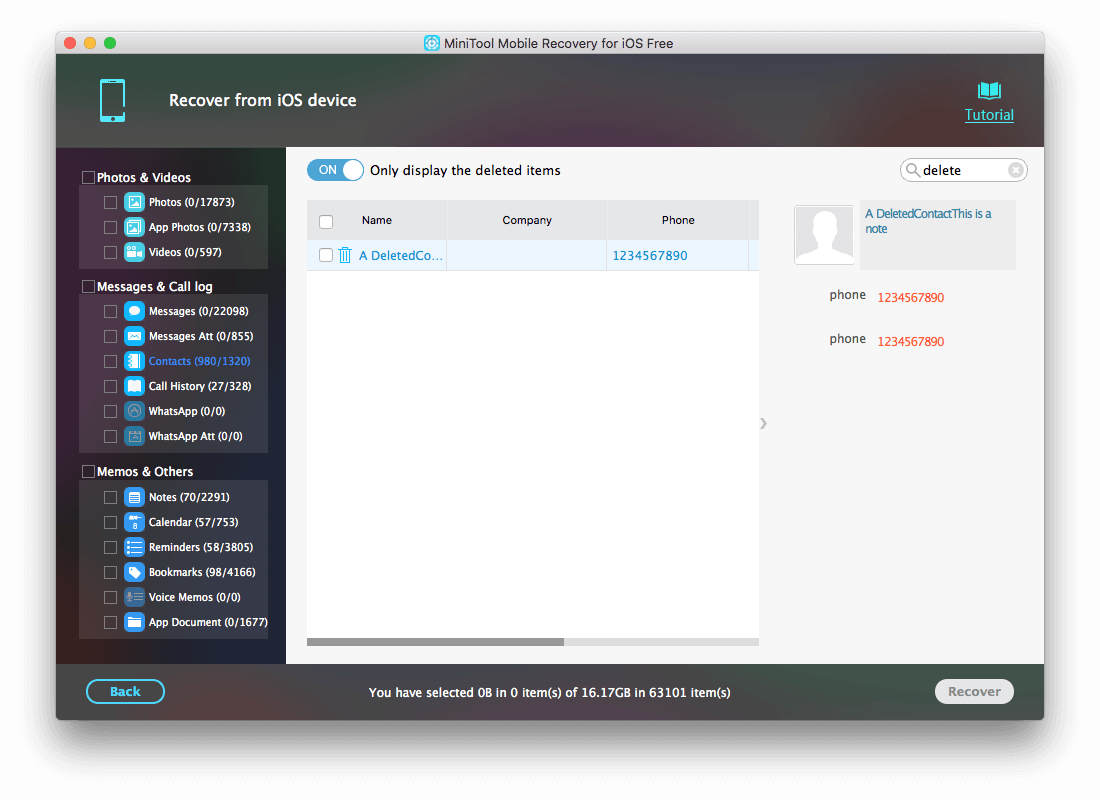Open the App Document (0/1677) category

208,622
